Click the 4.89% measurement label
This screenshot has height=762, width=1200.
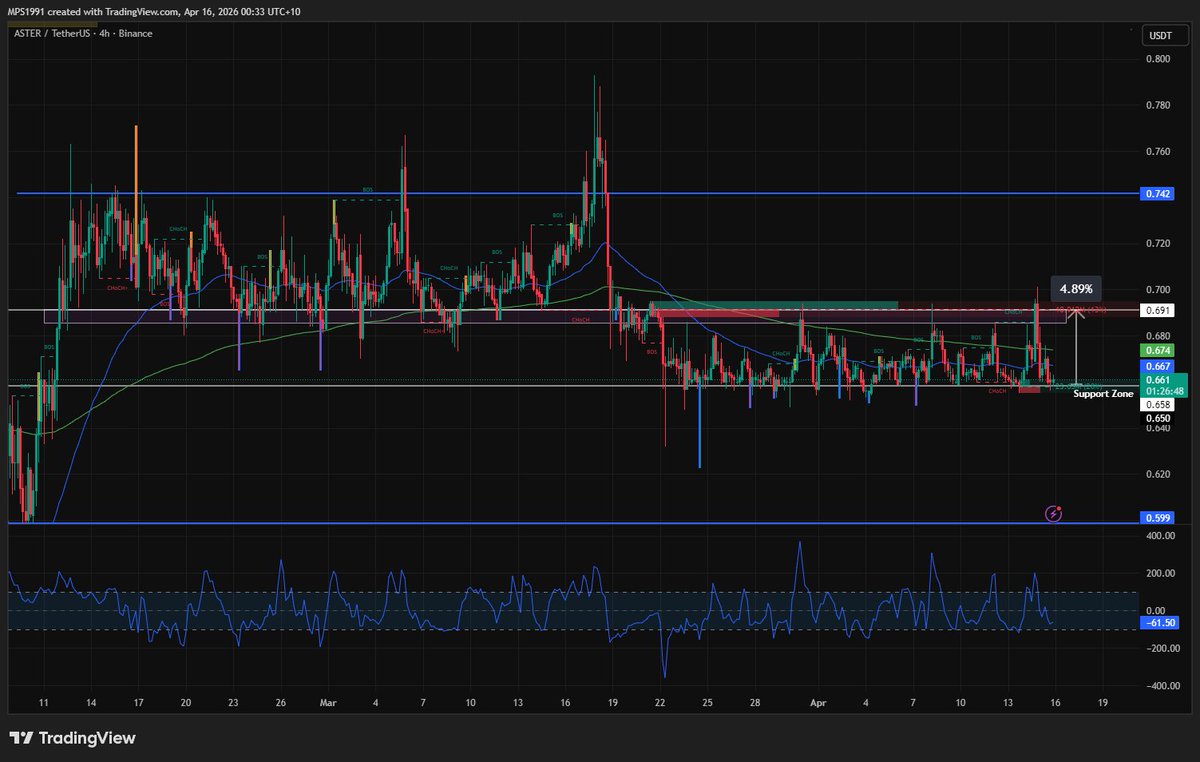coord(1074,289)
